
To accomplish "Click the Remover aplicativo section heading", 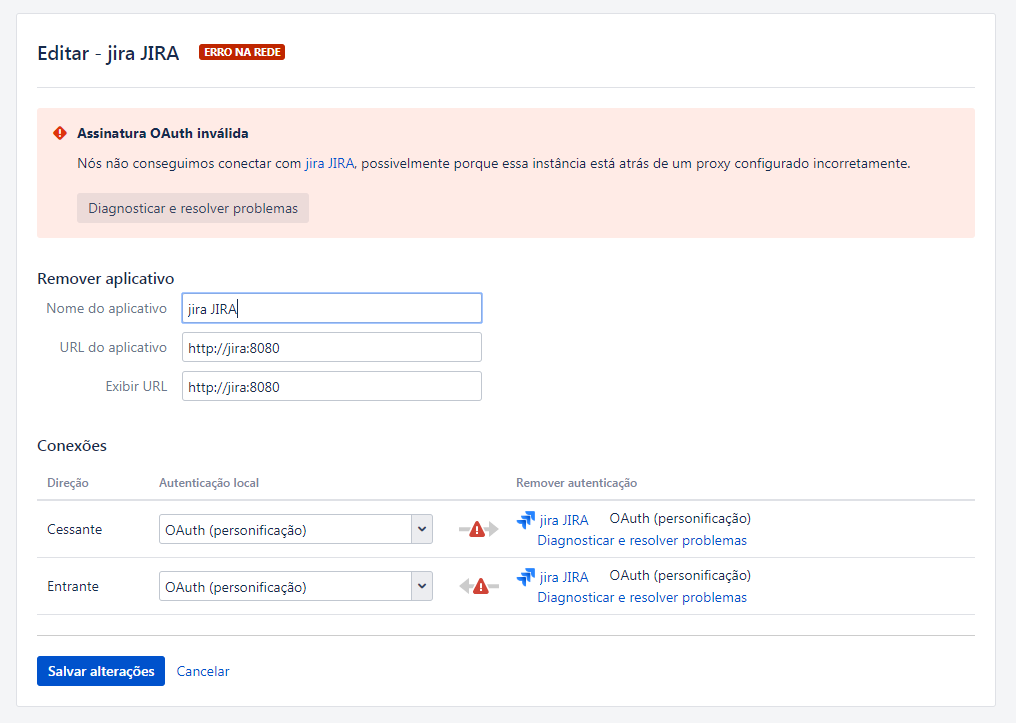I will [x=106, y=279].
